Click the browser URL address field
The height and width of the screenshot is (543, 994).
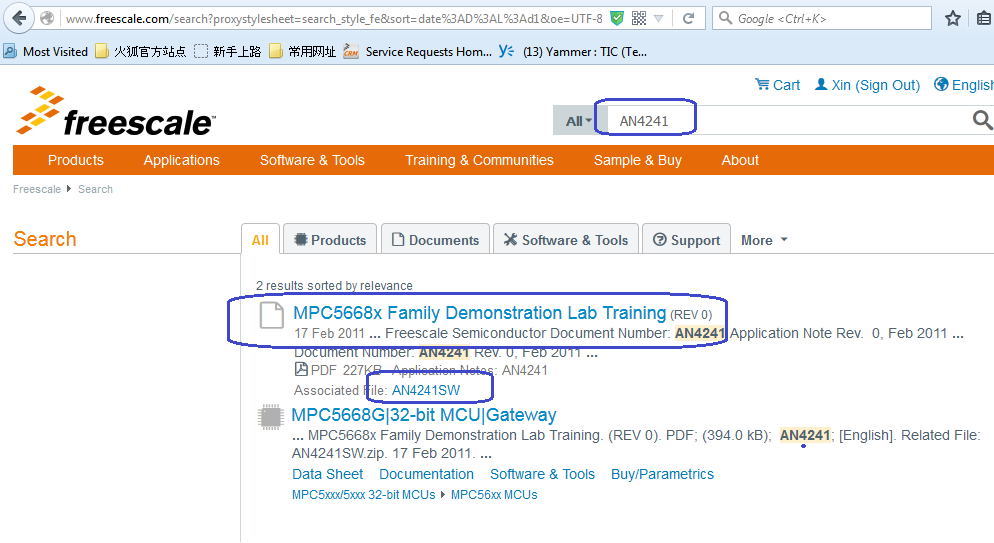(x=334, y=18)
